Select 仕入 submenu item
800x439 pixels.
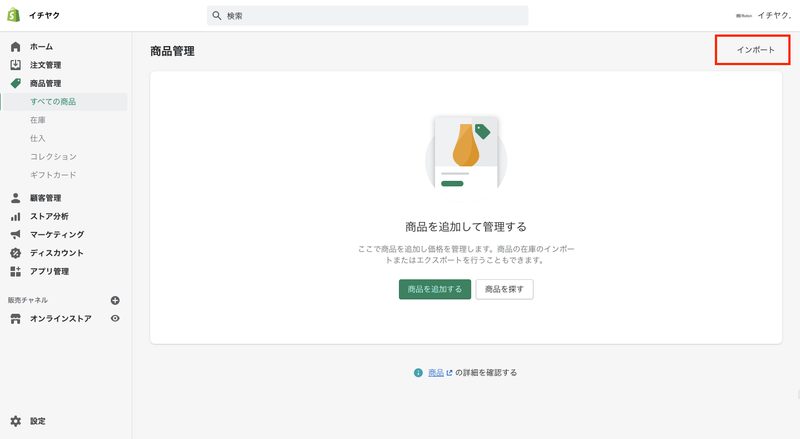coord(38,138)
